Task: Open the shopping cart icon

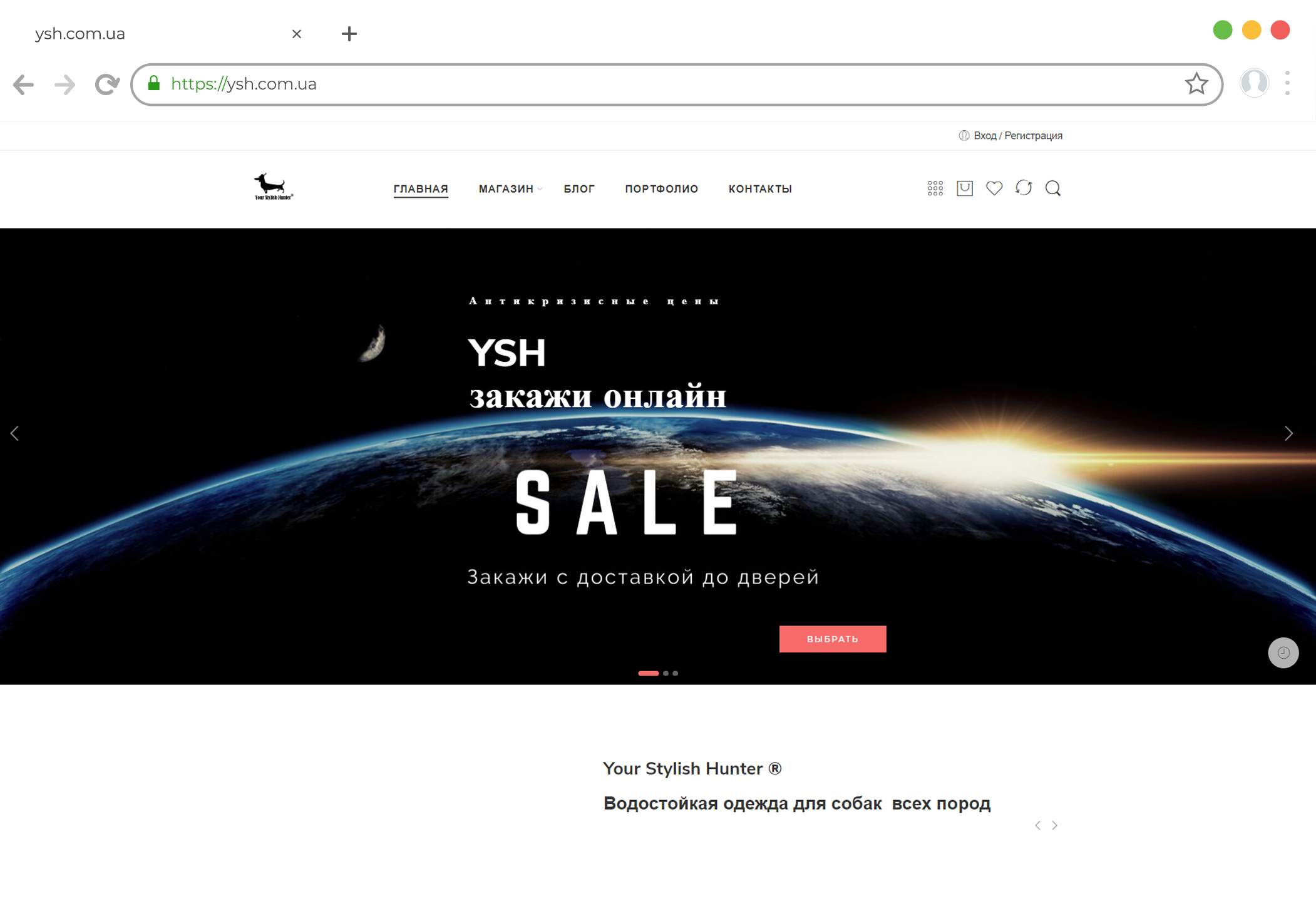Action: point(964,188)
